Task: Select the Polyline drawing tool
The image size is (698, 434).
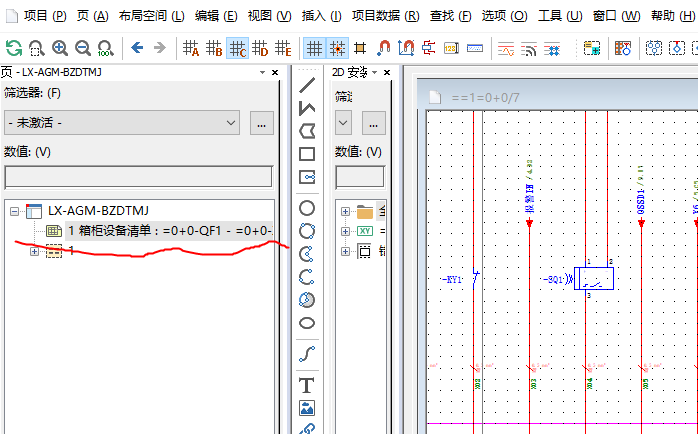Action: click(x=307, y=108)
